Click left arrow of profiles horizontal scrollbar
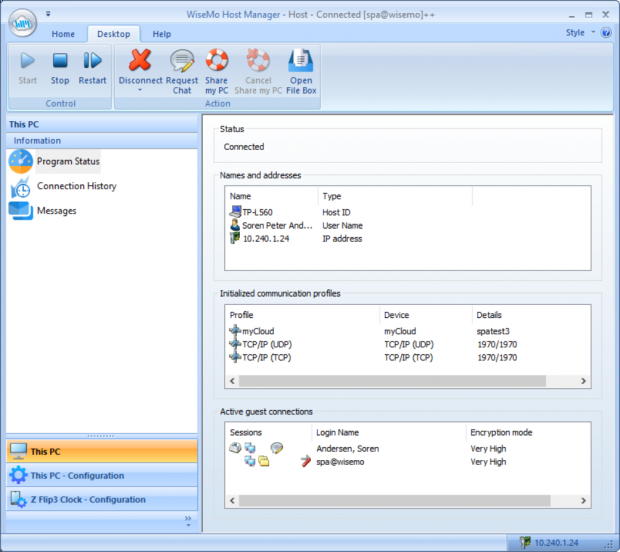The image size is (620, 552). click(232, 381)
